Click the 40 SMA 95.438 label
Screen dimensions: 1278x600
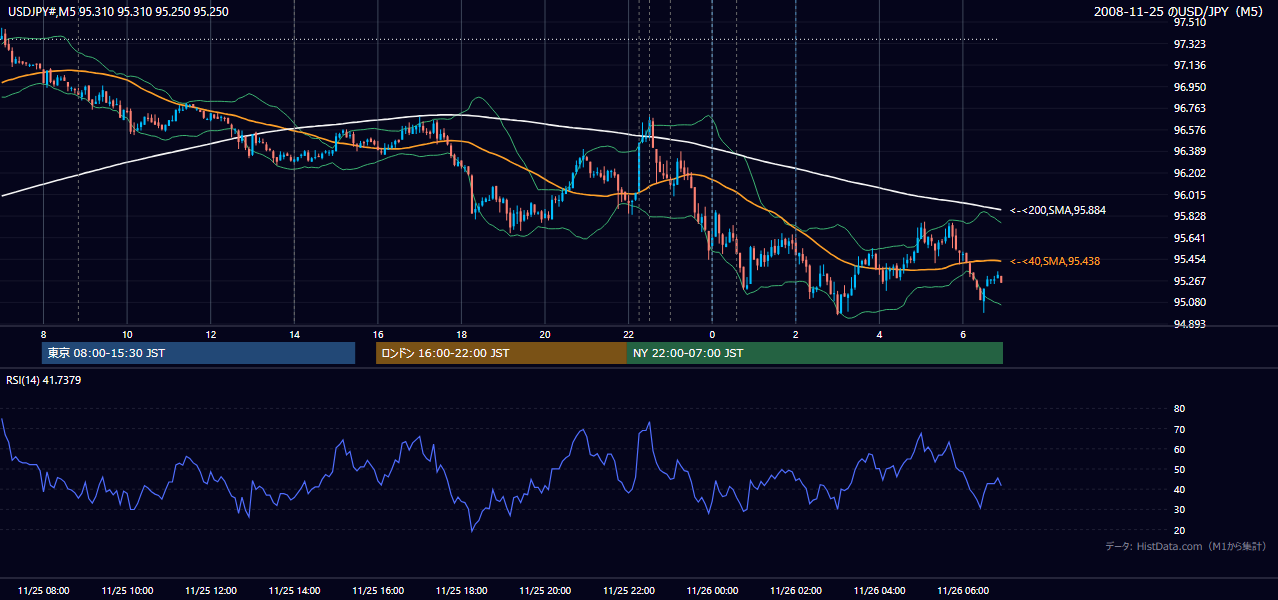1054,261
